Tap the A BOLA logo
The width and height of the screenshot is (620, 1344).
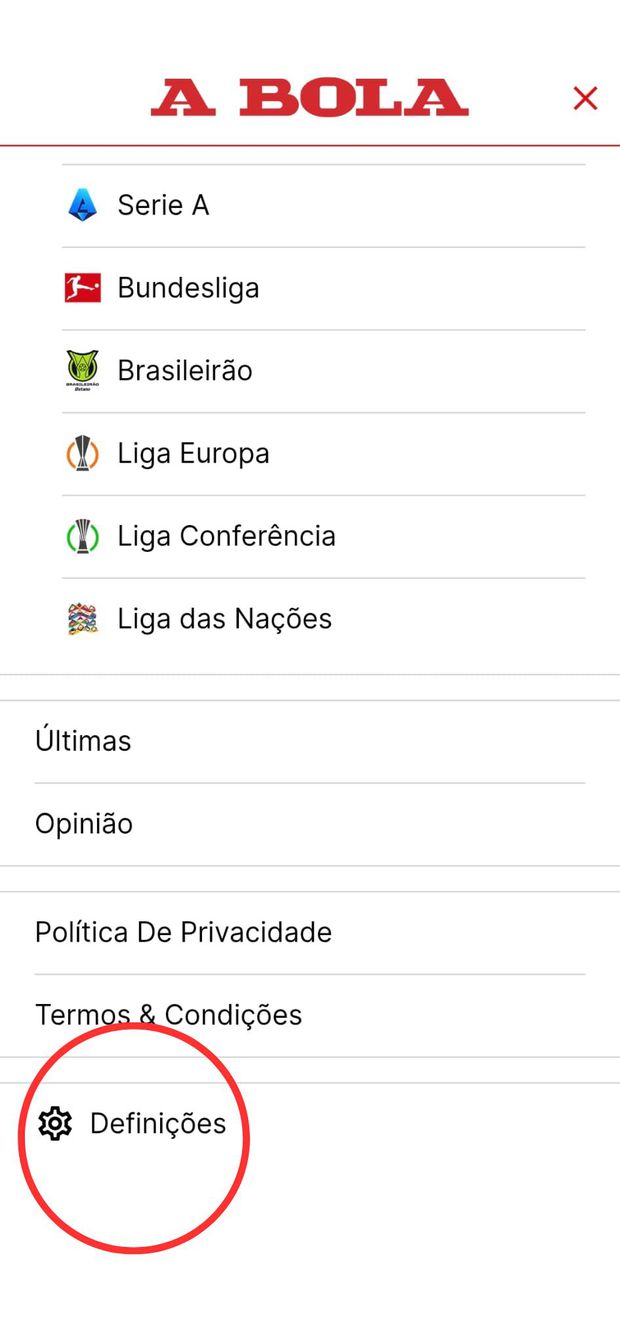coord(309,98)
